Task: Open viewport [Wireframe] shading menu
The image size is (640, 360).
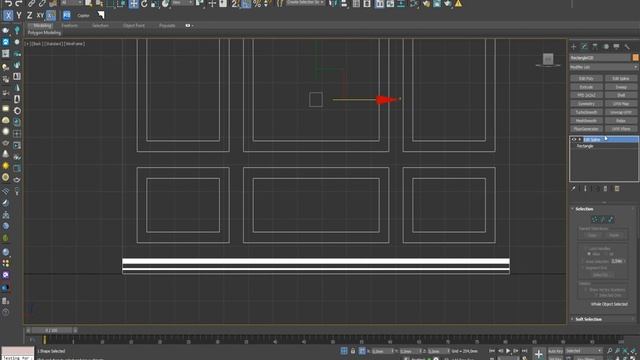Action: (74, 44)
